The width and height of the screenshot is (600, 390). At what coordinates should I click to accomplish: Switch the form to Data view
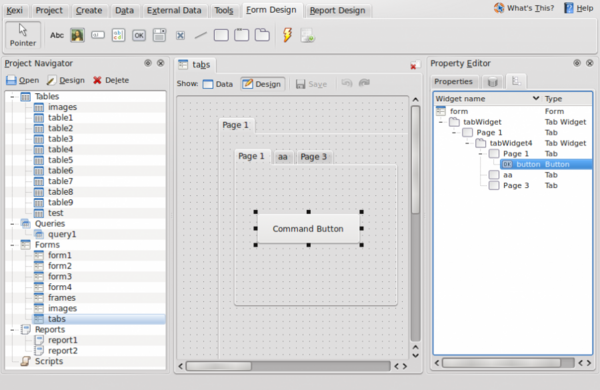click(x=218, y=84)
